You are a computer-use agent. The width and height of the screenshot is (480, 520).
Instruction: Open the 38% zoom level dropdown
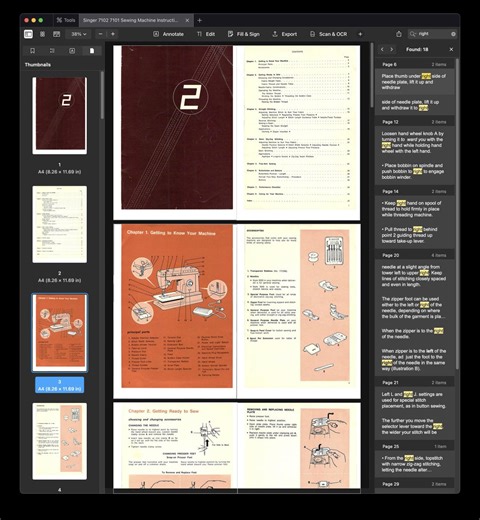pyautogui.click(x=79, y=34)
